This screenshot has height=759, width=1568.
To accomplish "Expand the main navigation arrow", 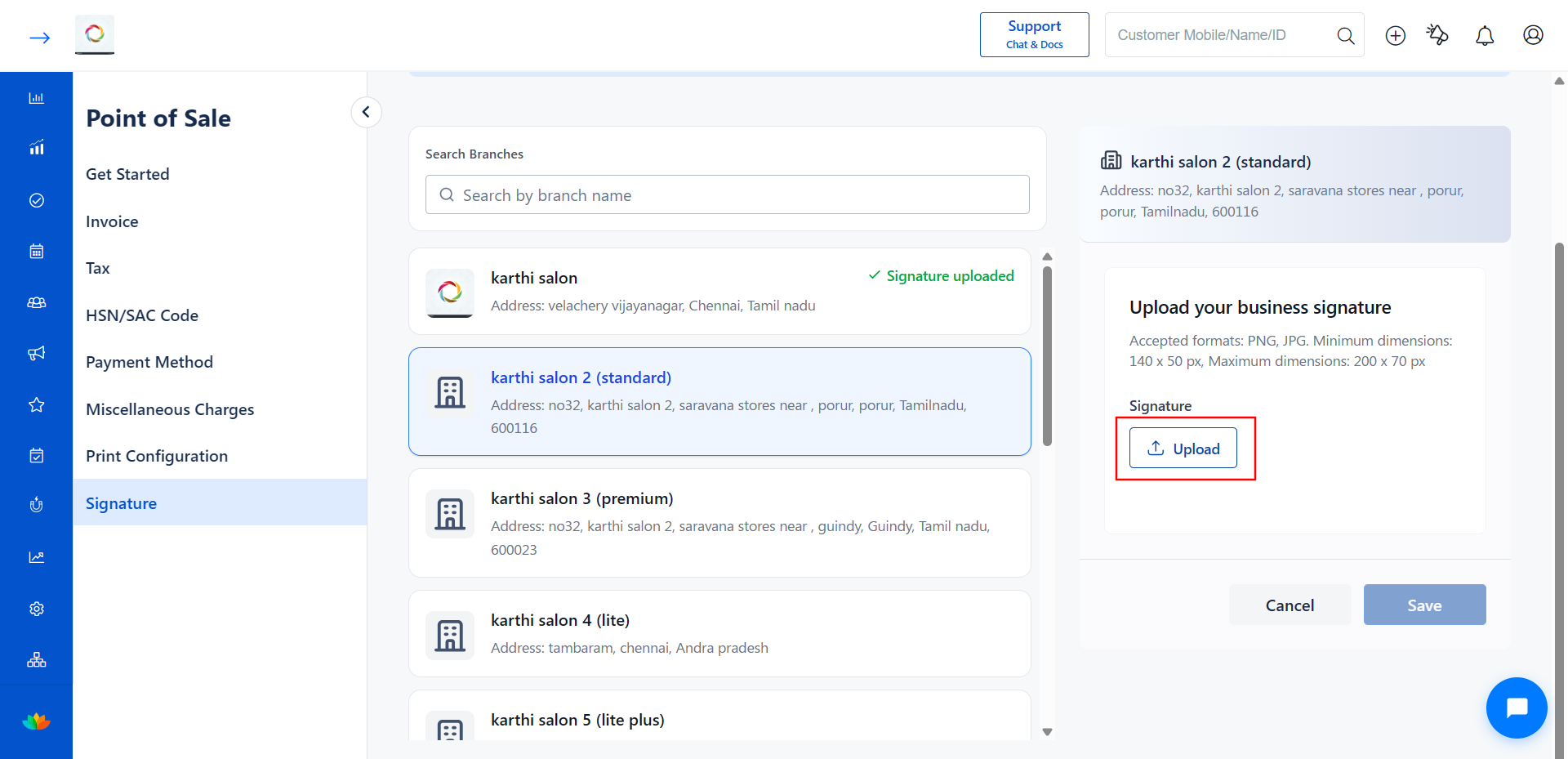I will (x=39, y=38).
